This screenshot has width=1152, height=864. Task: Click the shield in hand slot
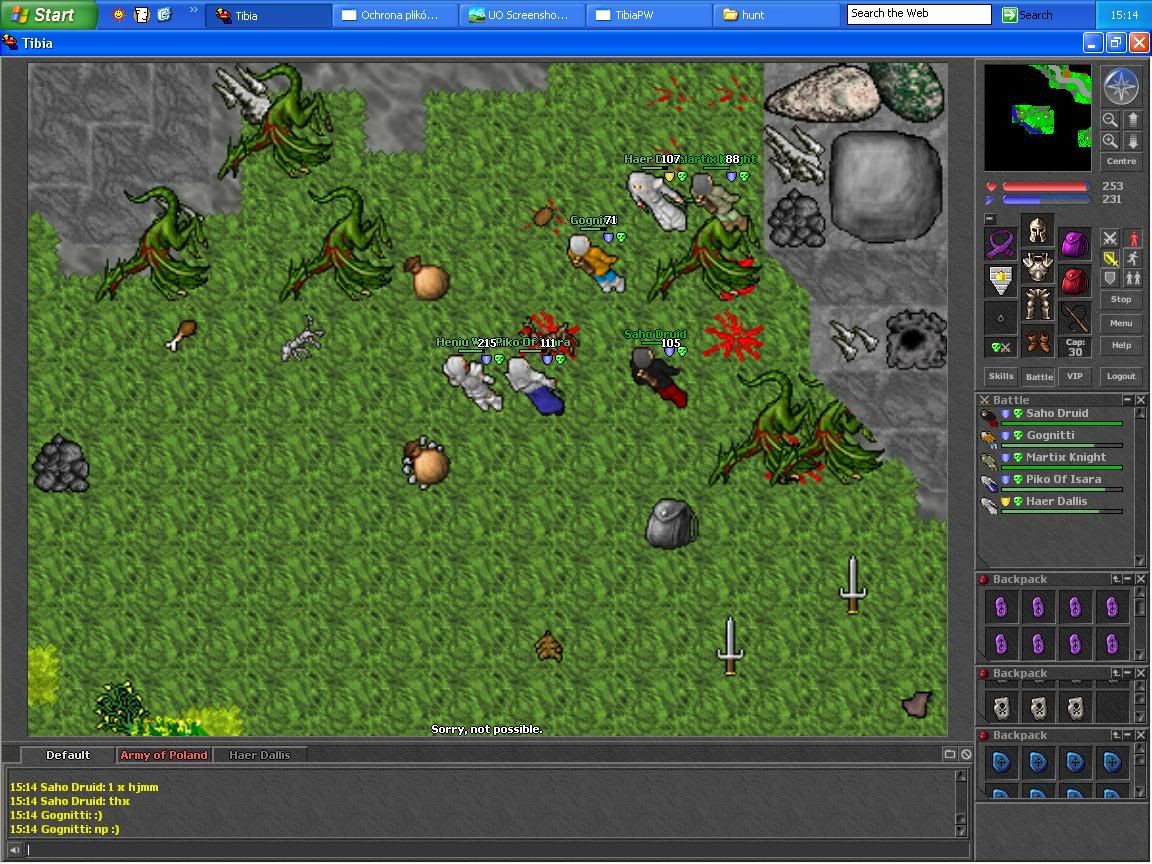[1001, 281]
